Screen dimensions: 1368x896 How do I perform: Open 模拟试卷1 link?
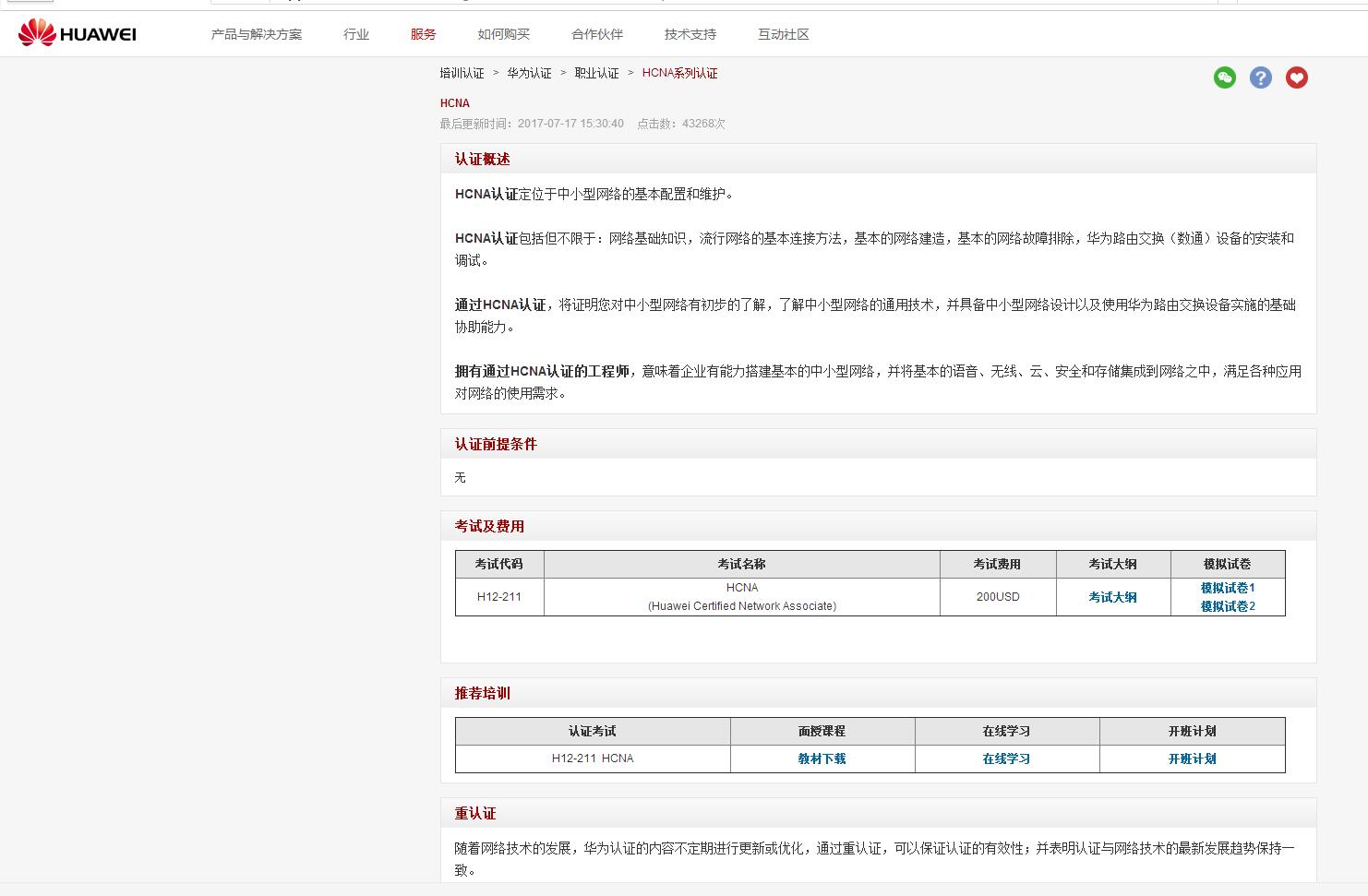(1228, 588)
